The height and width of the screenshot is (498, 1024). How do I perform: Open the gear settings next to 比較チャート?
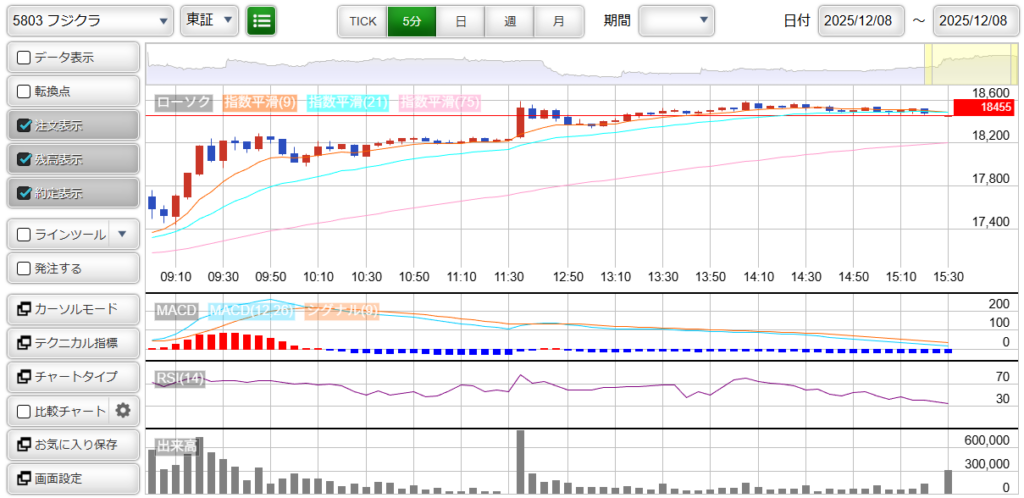click(x=123, y=410)
